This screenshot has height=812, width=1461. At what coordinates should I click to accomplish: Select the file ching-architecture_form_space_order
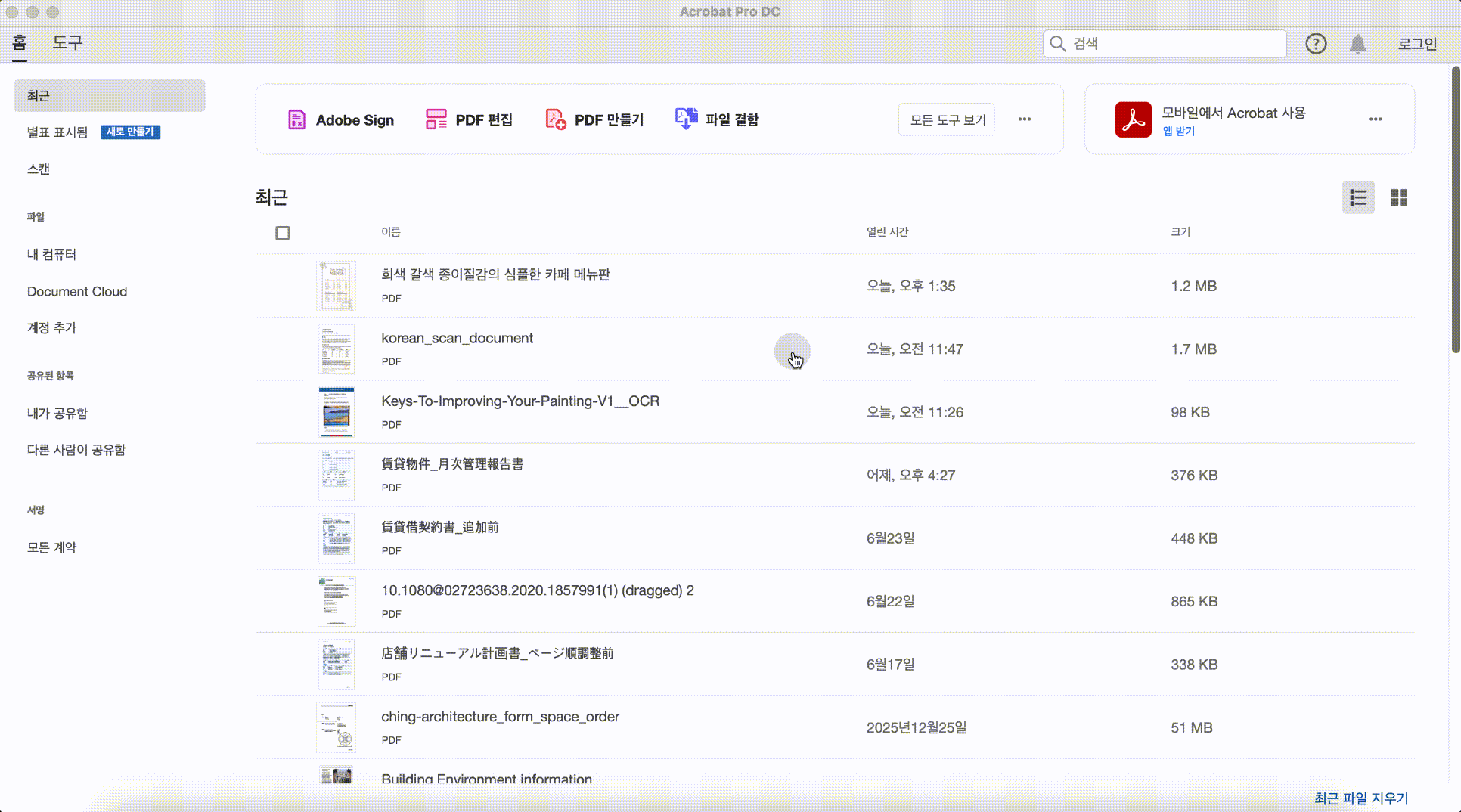500,717
